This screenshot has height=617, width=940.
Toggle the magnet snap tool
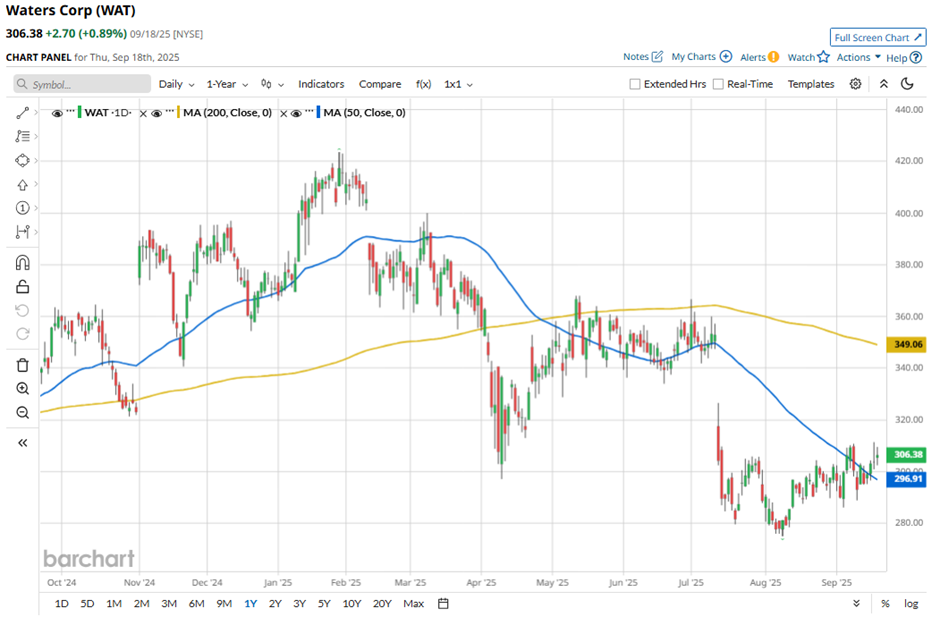click(x=22, y=263)
